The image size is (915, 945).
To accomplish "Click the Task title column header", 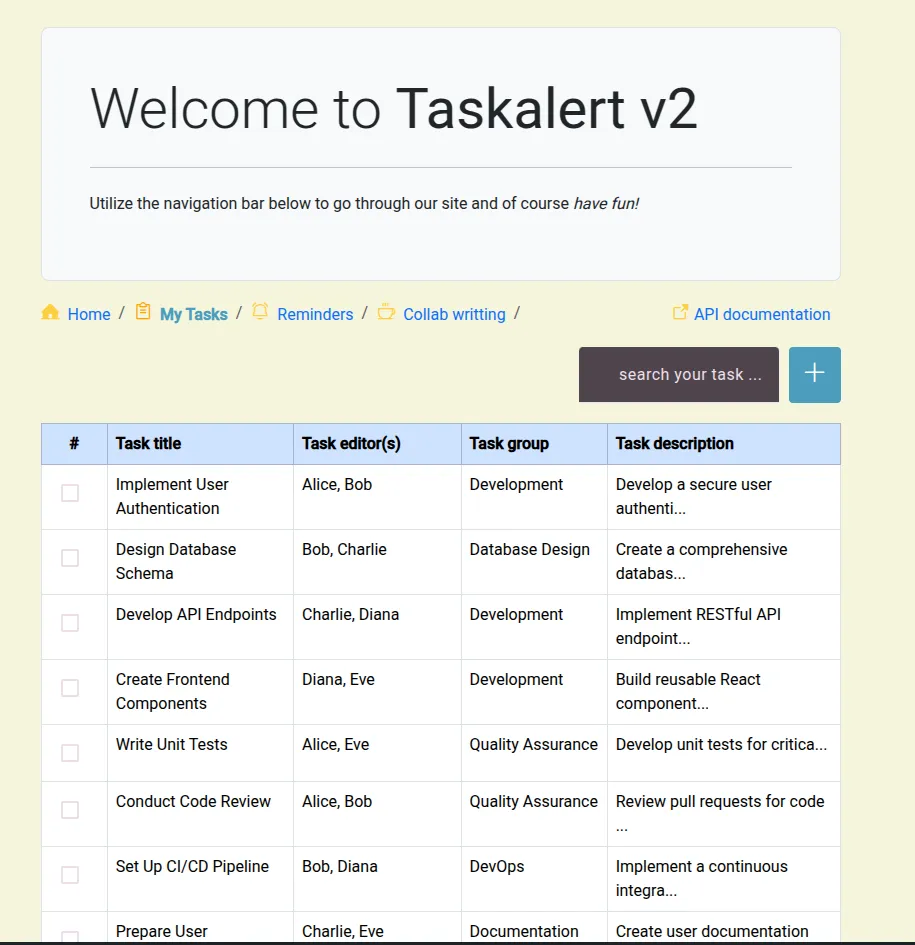I will 200,444.
